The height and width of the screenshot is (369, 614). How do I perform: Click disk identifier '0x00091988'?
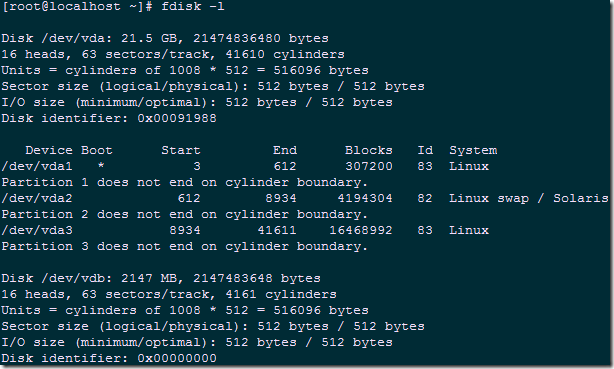[x=177, y=118]
